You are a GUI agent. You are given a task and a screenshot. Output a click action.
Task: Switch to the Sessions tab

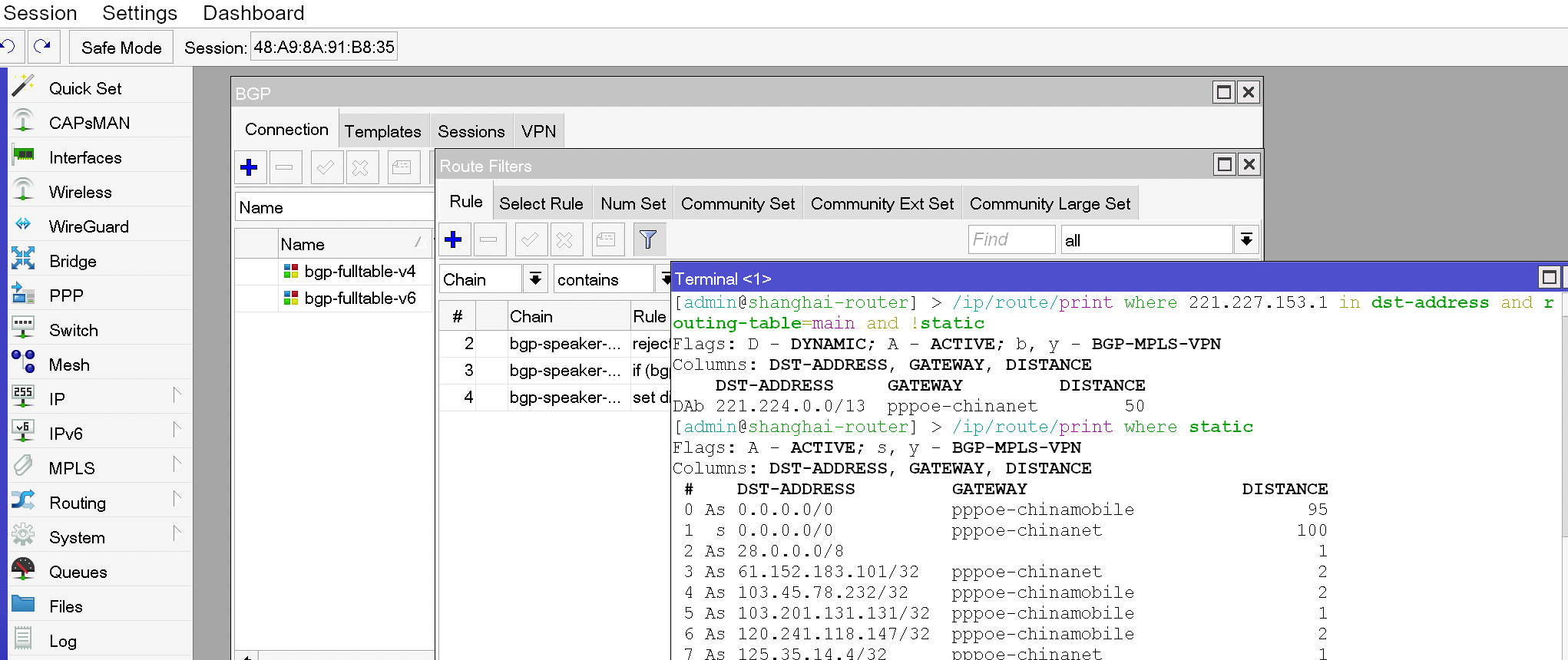click(471, 131)
